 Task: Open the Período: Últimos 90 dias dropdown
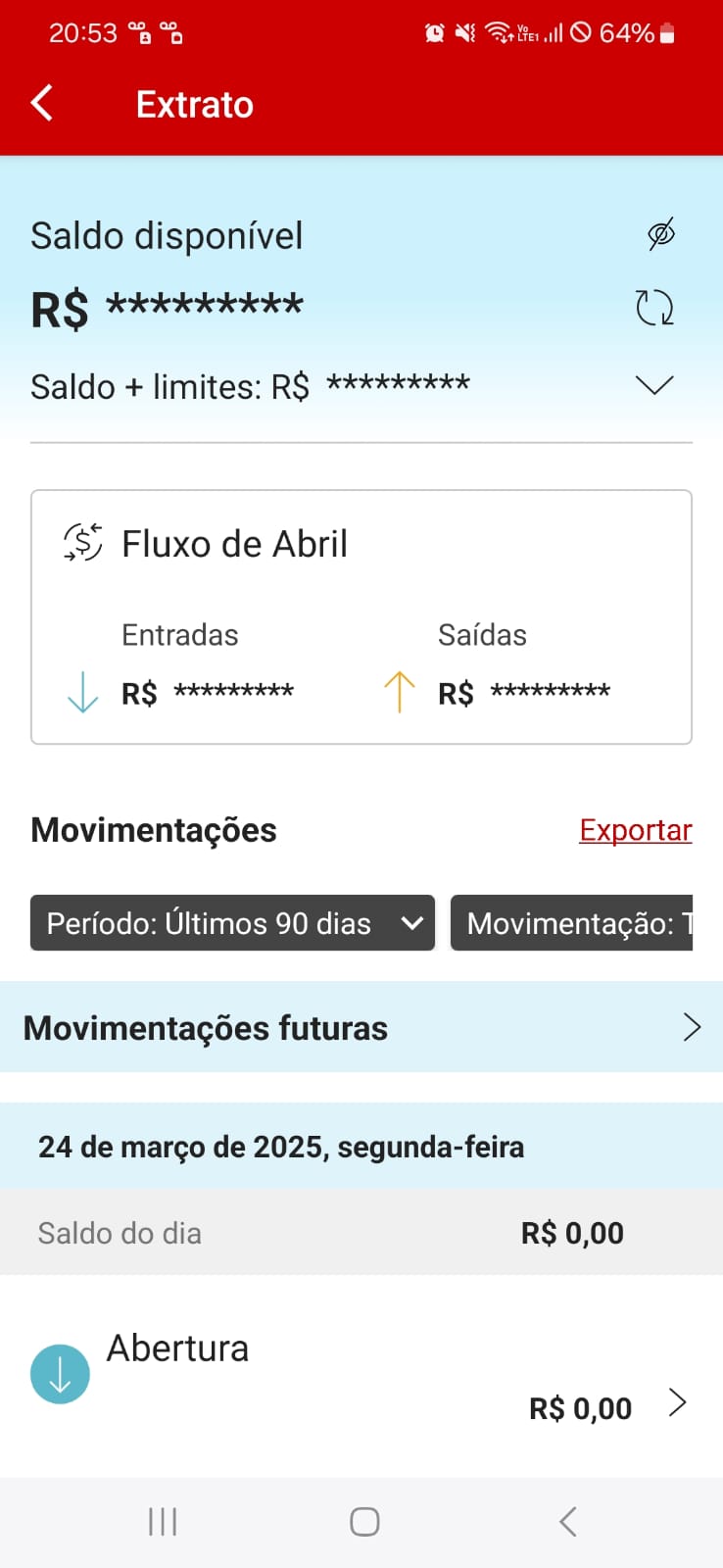(x=232, y=923)
